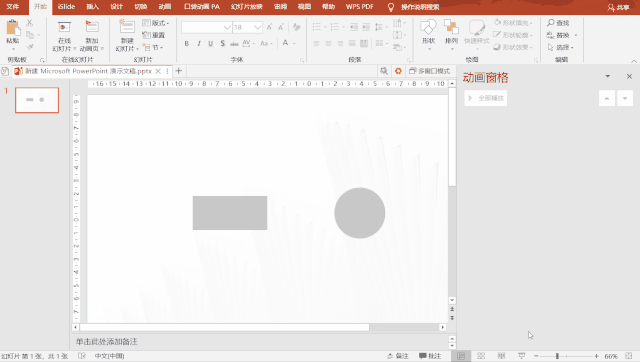Click the Share button

click(x=618, y=7)
